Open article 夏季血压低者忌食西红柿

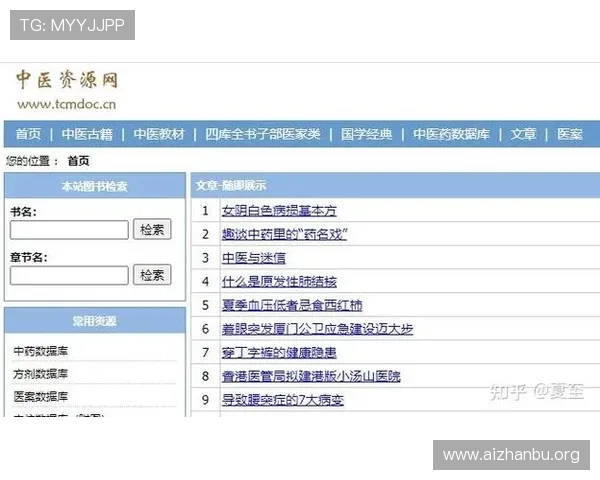pos(292,305)
